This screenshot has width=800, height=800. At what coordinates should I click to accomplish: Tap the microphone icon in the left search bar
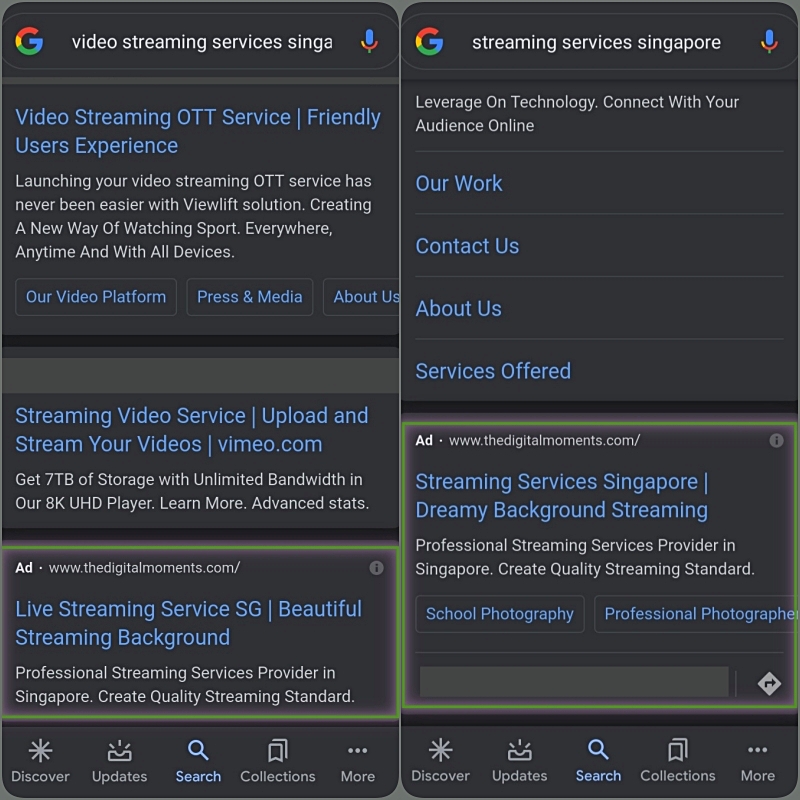tap(369, 42)
